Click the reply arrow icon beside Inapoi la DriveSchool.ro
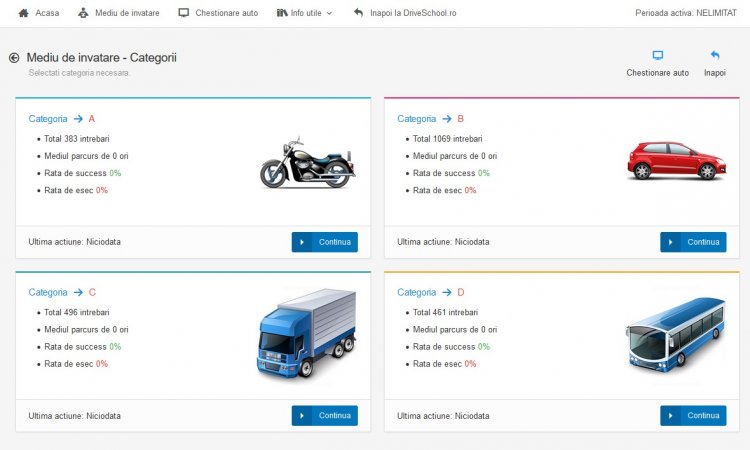 coord(358,12)
